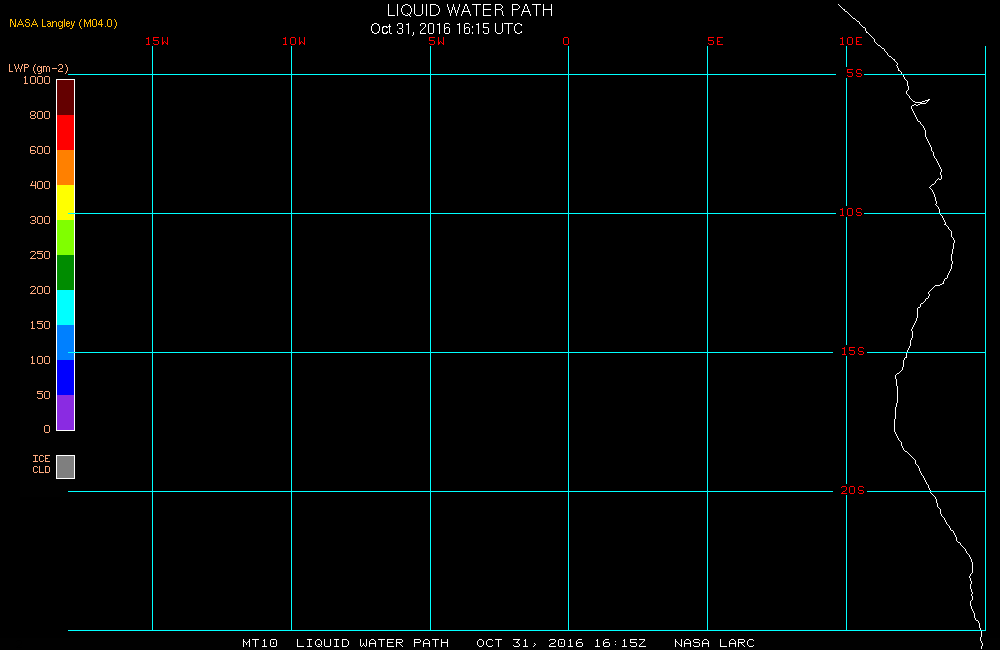1000x650 pixels.
Task: Click the 200 legend value
Action: click(x=40, y=290)
